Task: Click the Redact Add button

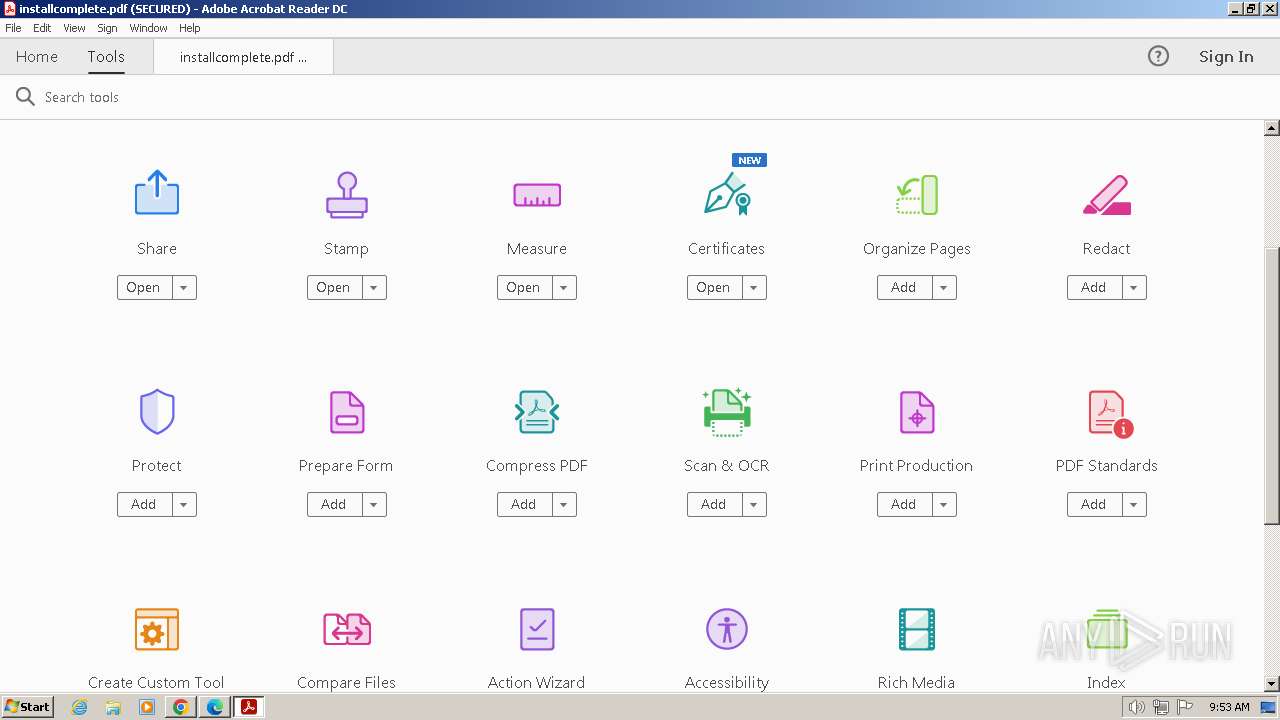Action: click(x=1094, y=288)
